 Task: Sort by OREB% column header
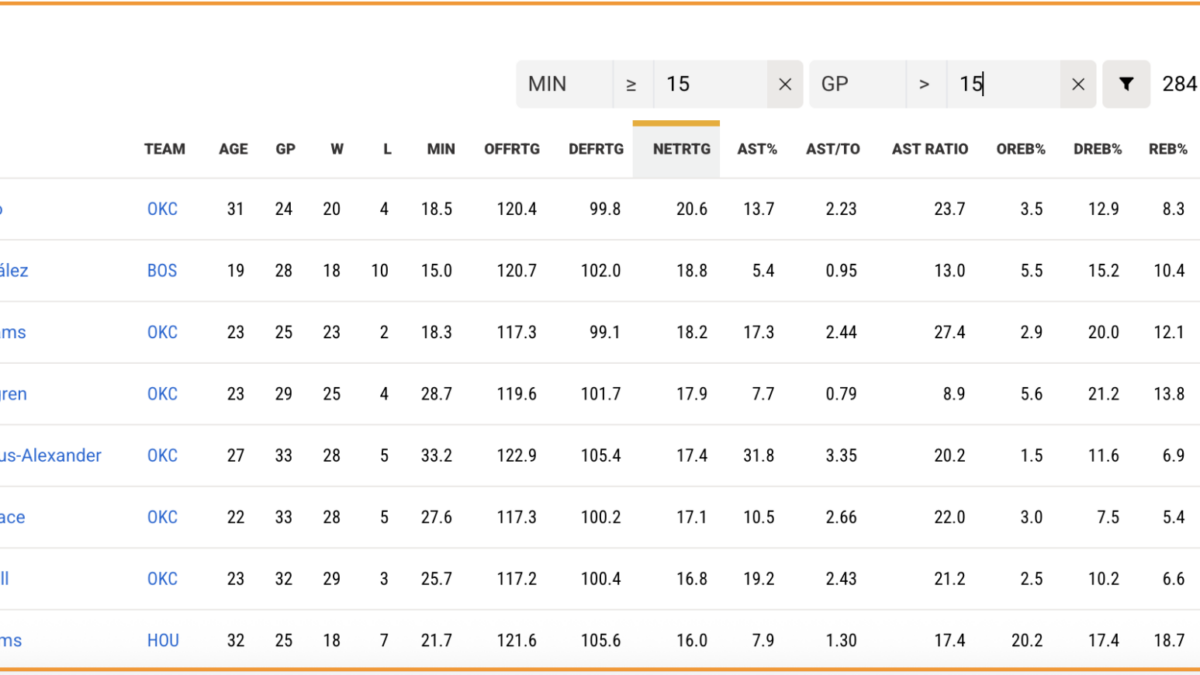point(1020,149)
